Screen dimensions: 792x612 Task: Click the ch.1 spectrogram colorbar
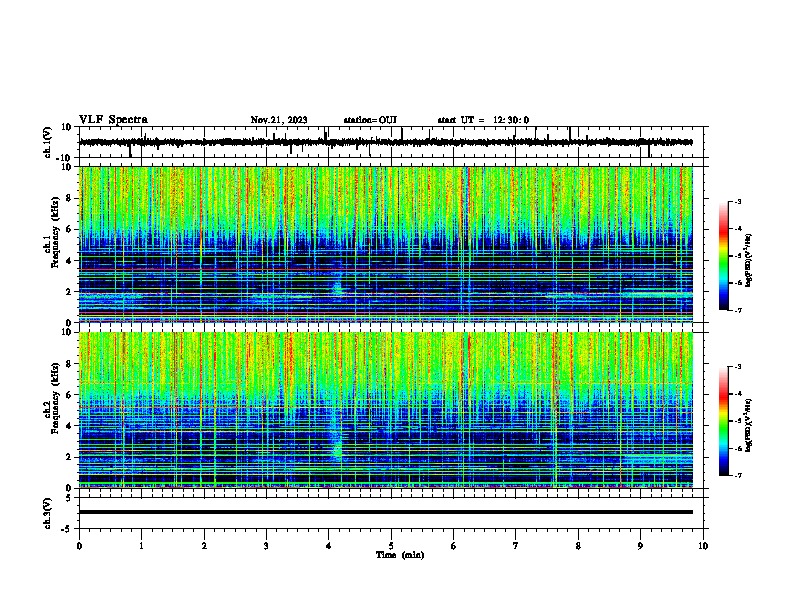coord(723,256)
